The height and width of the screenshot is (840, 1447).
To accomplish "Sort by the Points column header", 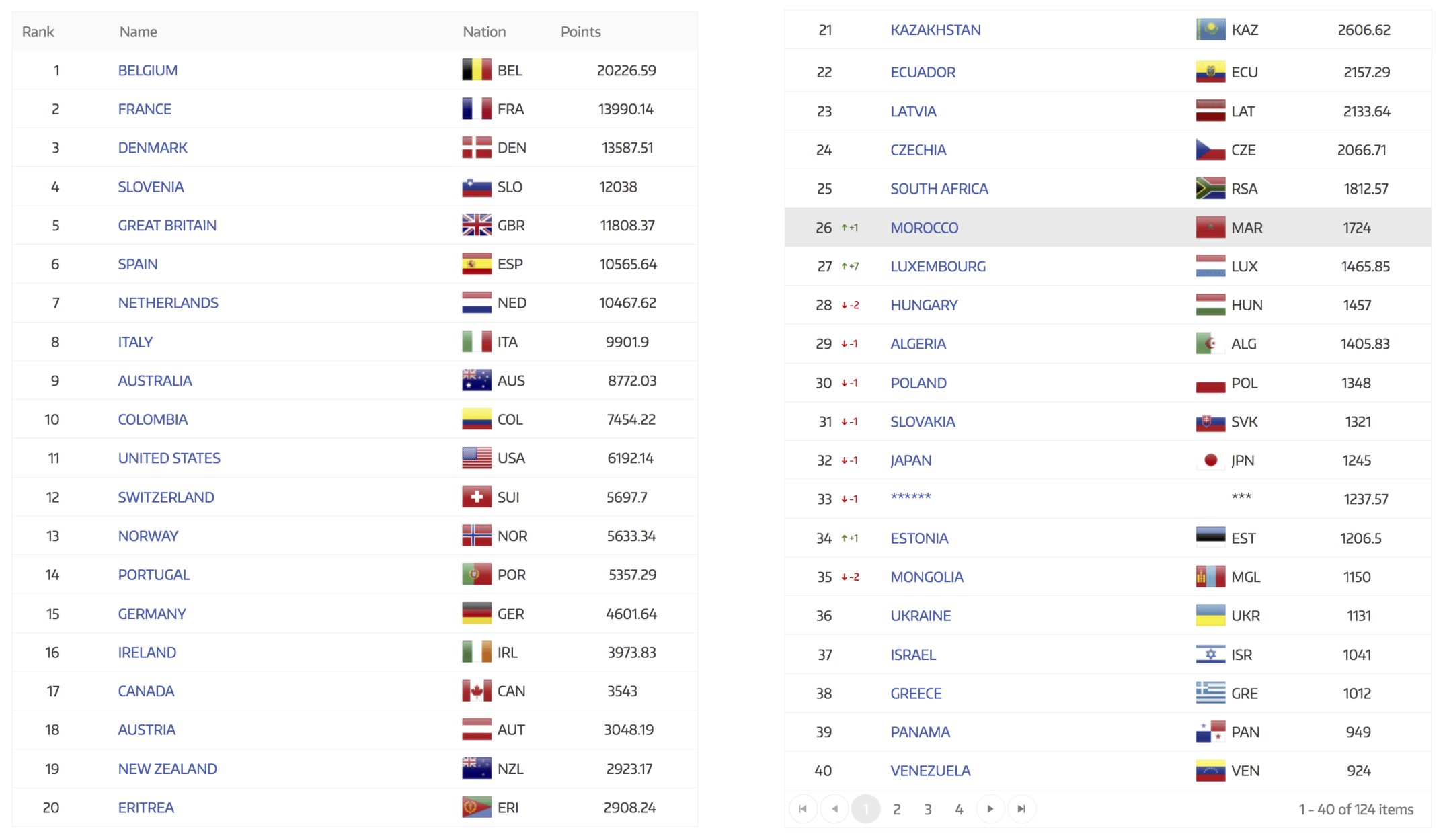I will pyautogui.click(x=580, y=32).
